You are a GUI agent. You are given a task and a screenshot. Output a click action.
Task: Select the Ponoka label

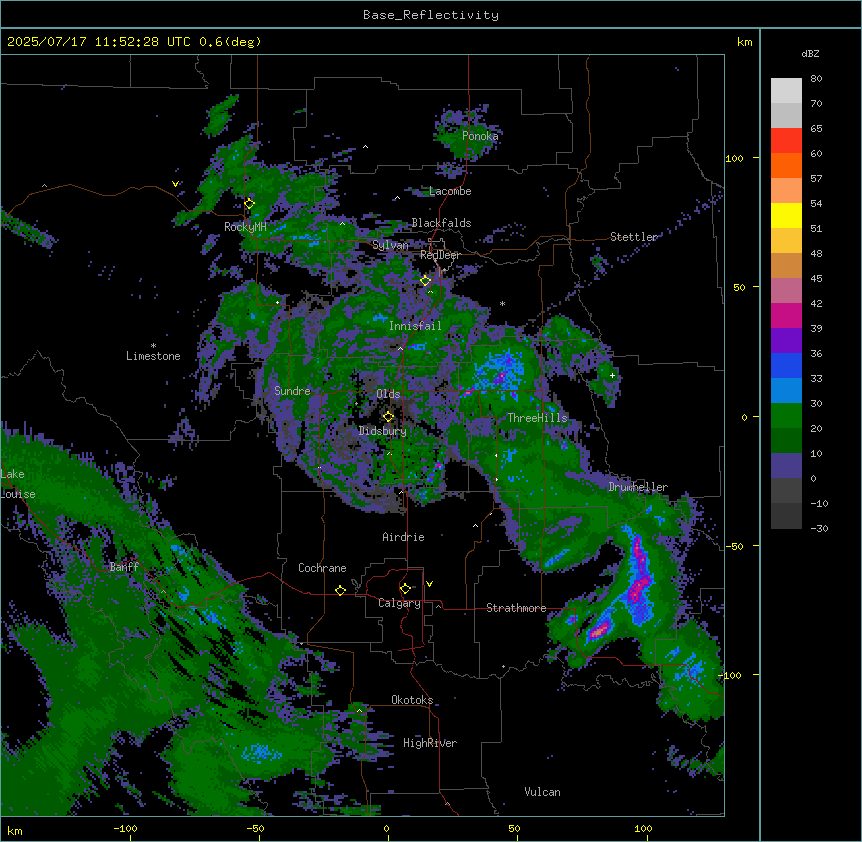480,136
